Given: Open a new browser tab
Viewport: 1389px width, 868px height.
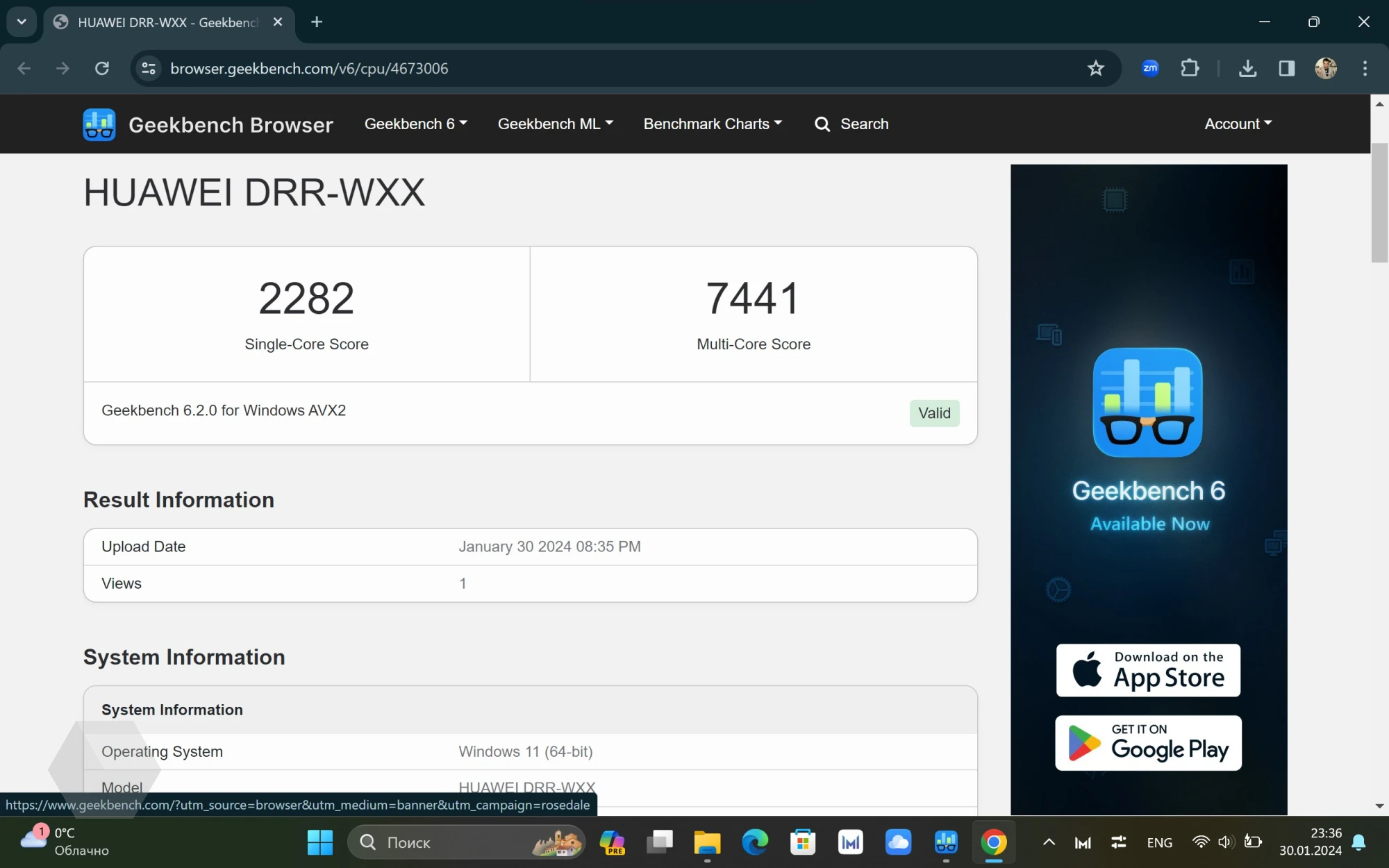Looking at the screenshot, I should coord(317,22).
